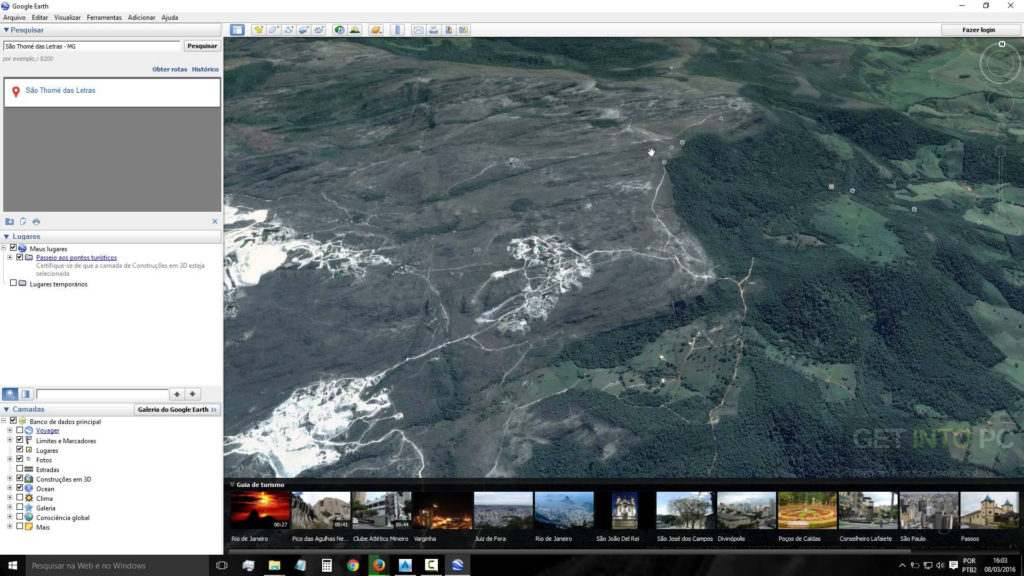
Task: Check the Lugares temporários checkbox
Action: (x=13, y=283)
